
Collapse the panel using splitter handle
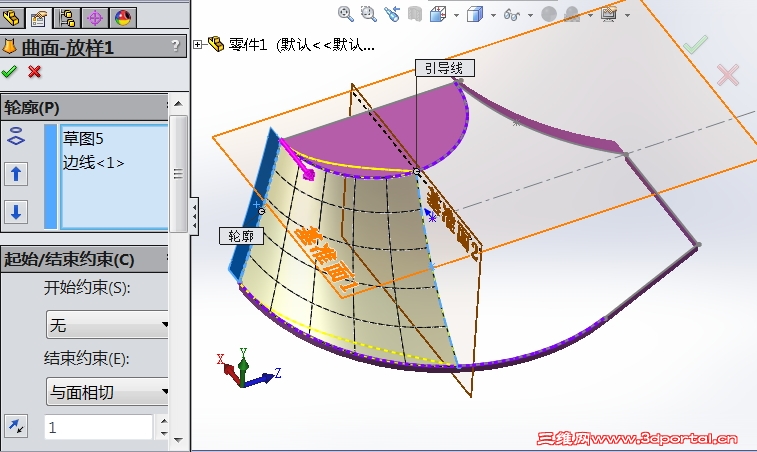(x=194, y=216)
